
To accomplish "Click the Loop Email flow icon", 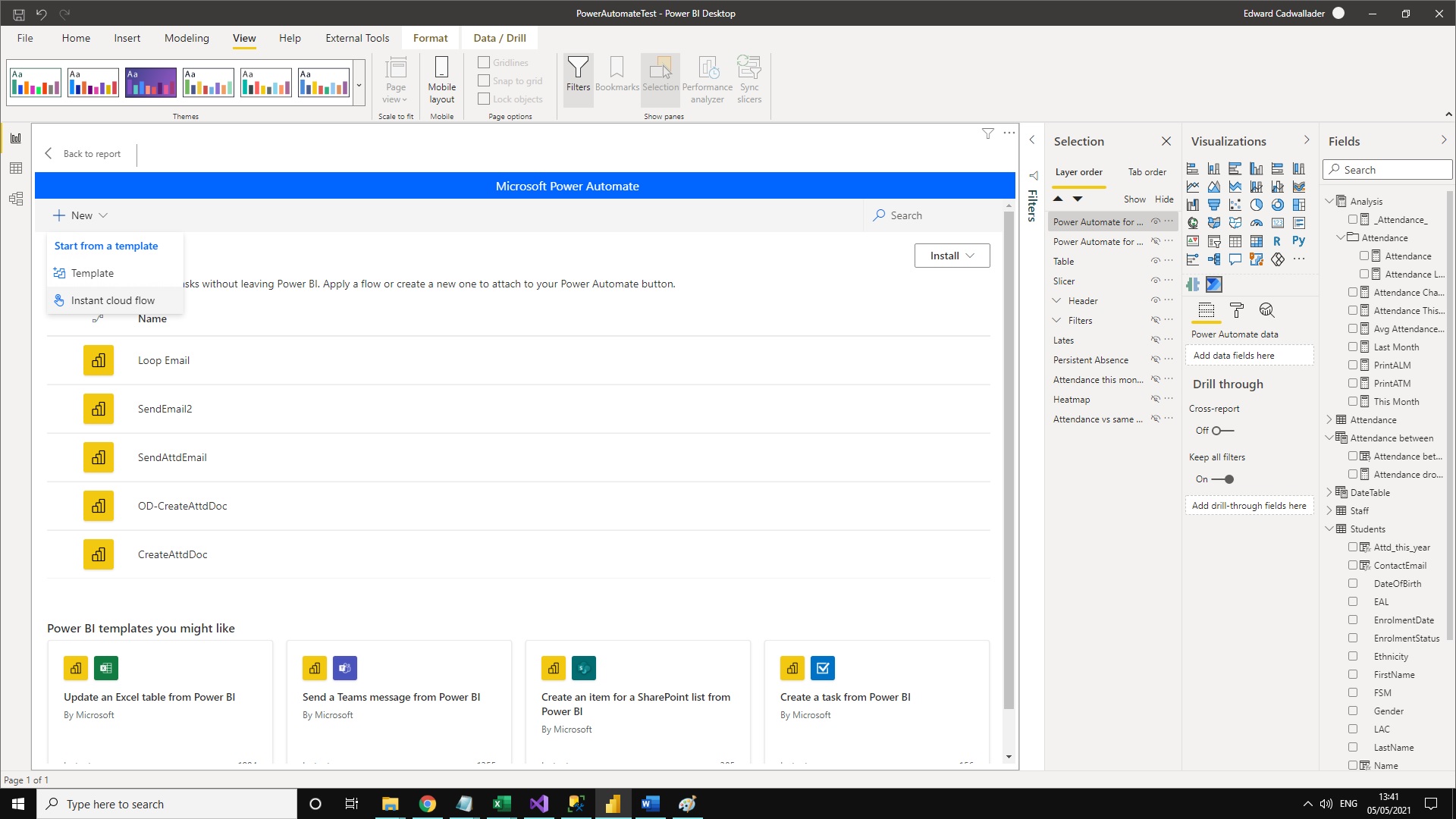I will 99,360.
